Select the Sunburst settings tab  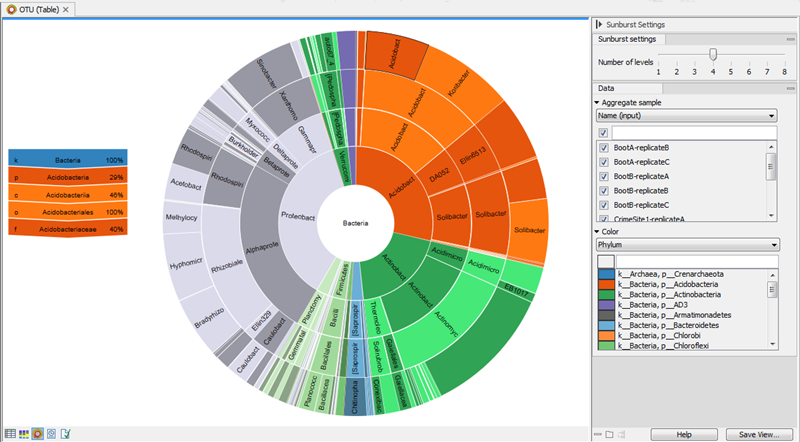click(627, 39)
